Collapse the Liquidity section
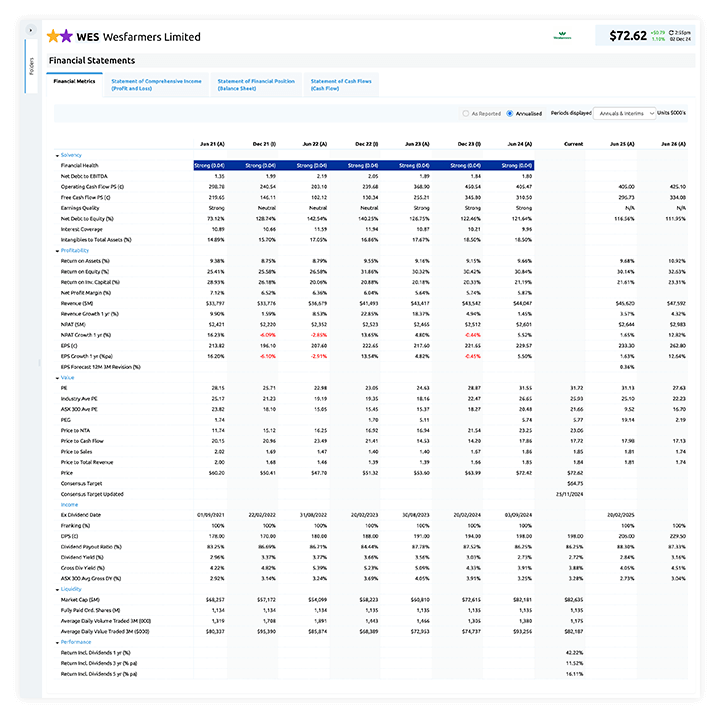 pyautogui.click(x=58, y=589)
